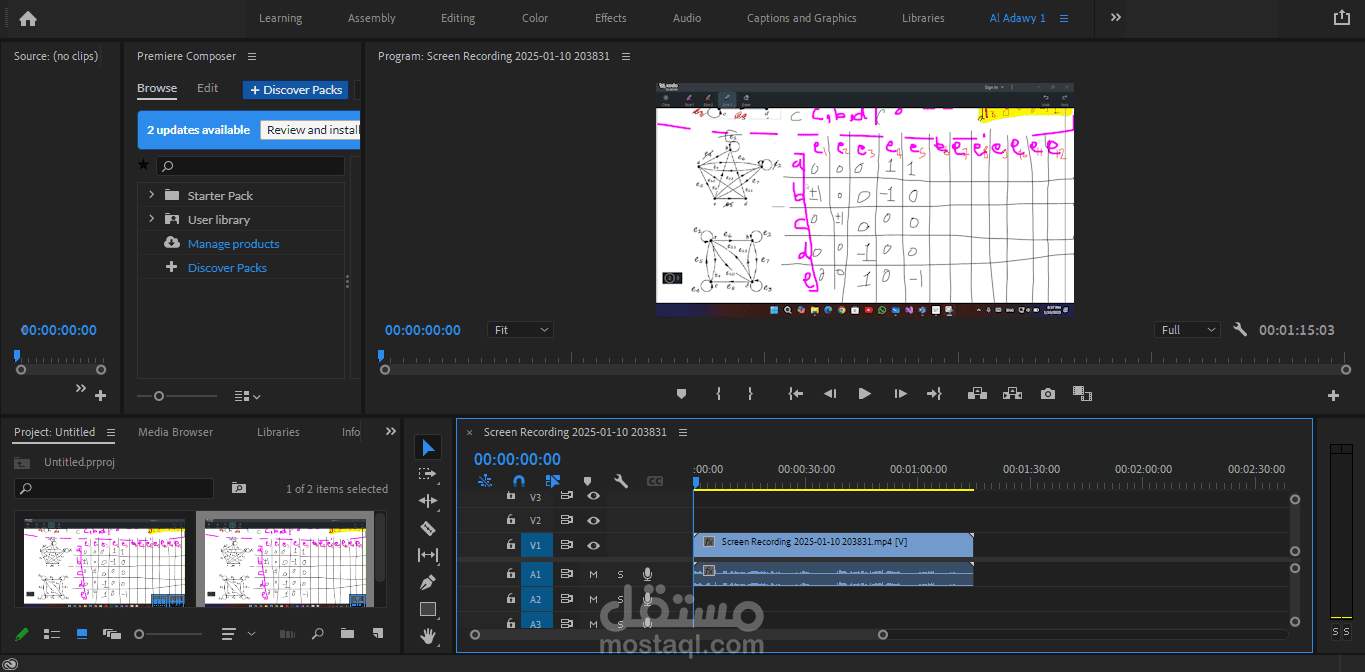
Task: Show more workspaces double chevron
Action: tap(1116, 18)
